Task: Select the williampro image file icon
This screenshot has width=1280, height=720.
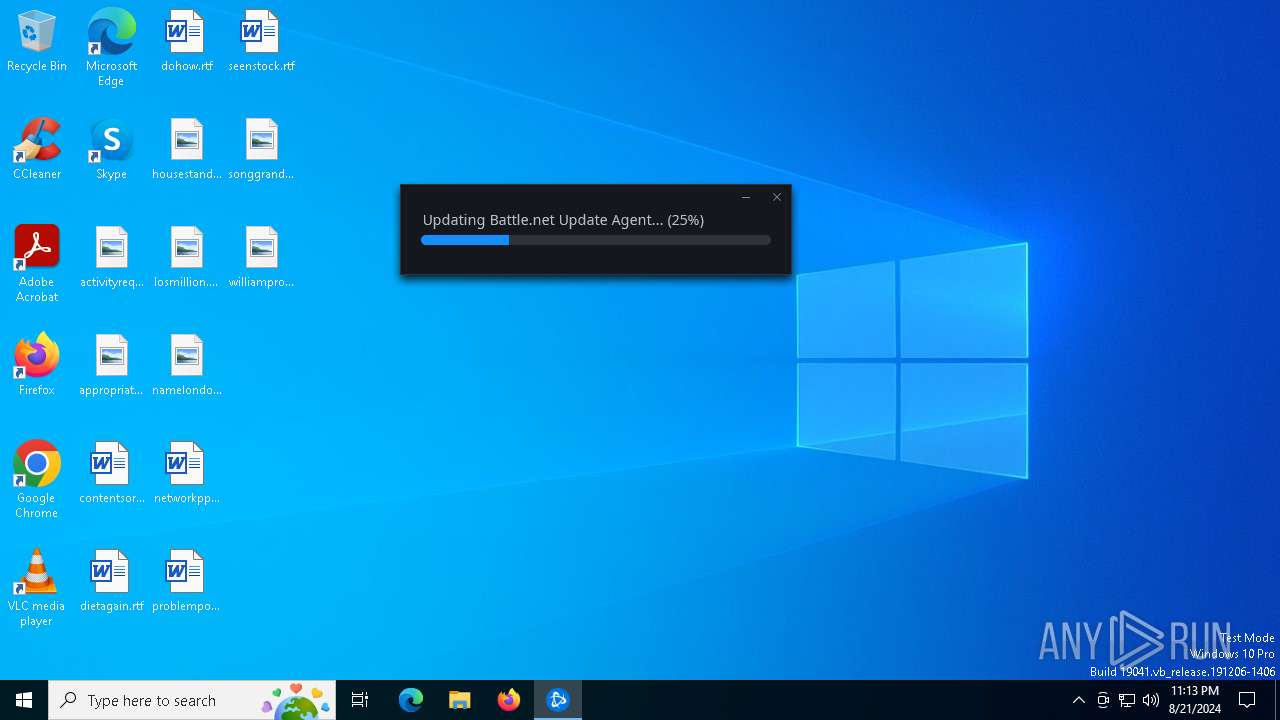Action: (261, 258)
